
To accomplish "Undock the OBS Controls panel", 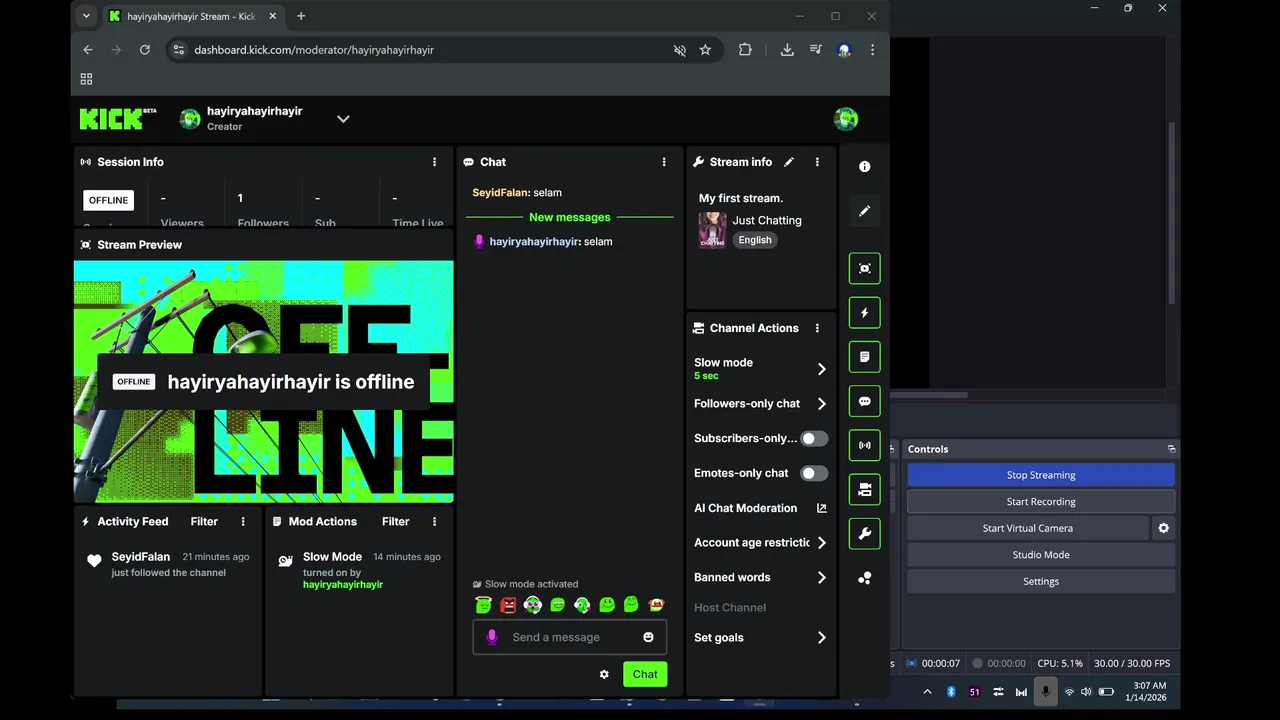I will click(x=1171, y=449).
